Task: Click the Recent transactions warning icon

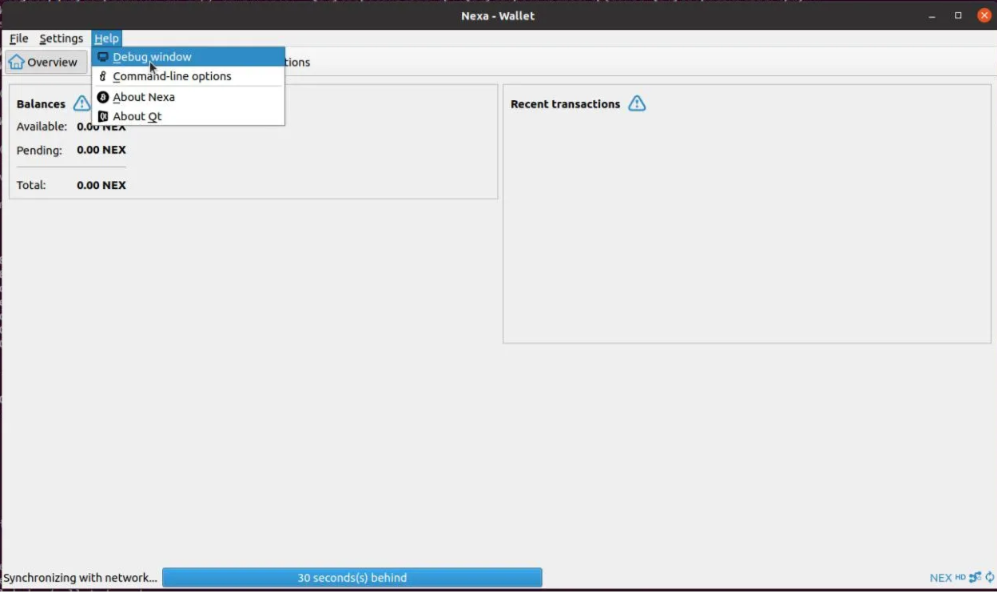Action: [637, 104]
